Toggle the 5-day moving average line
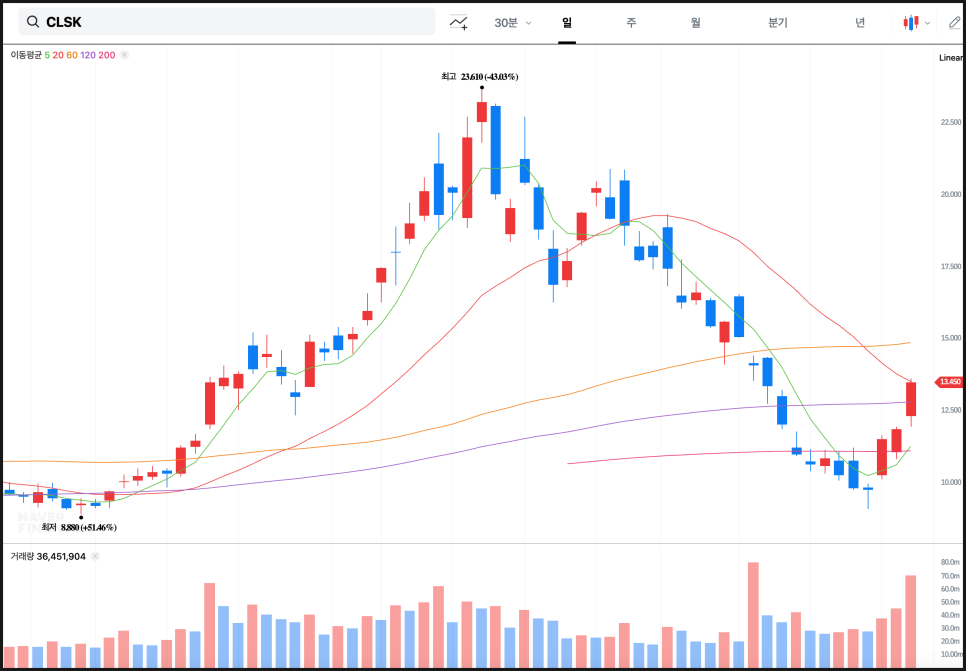Screen dimensions: 966x671 (47, 55)
